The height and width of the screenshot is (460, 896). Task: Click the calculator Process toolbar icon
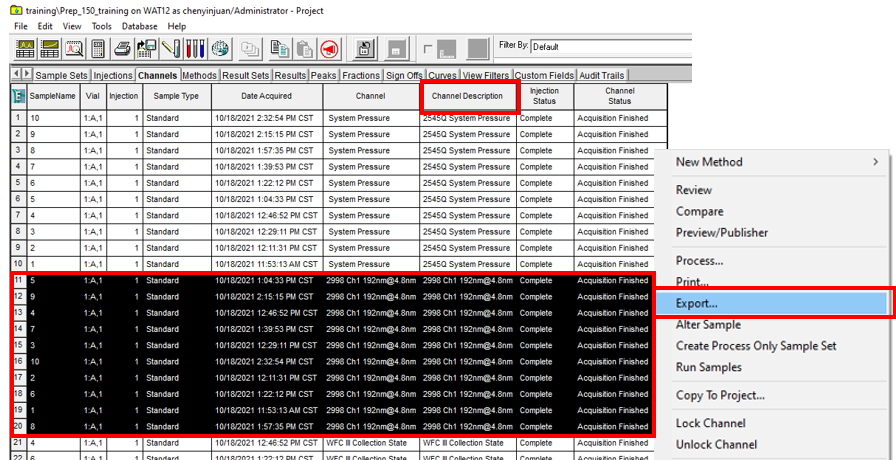point(98,49)
